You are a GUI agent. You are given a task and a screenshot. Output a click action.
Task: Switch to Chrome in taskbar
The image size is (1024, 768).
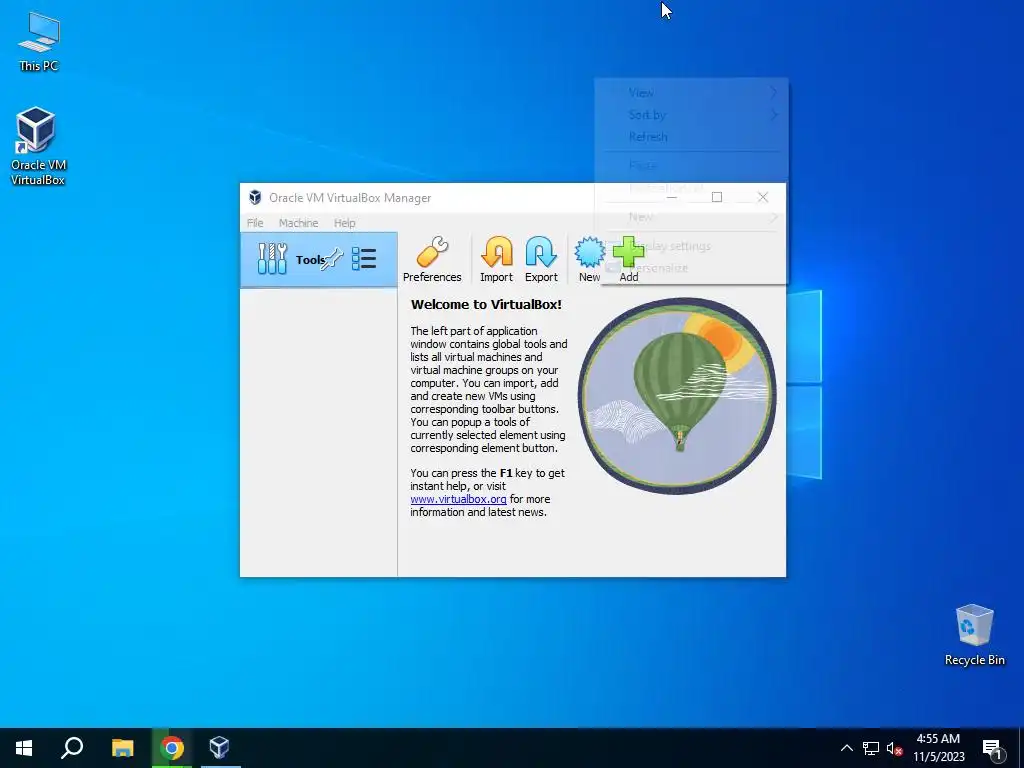[x=172, y=748]
